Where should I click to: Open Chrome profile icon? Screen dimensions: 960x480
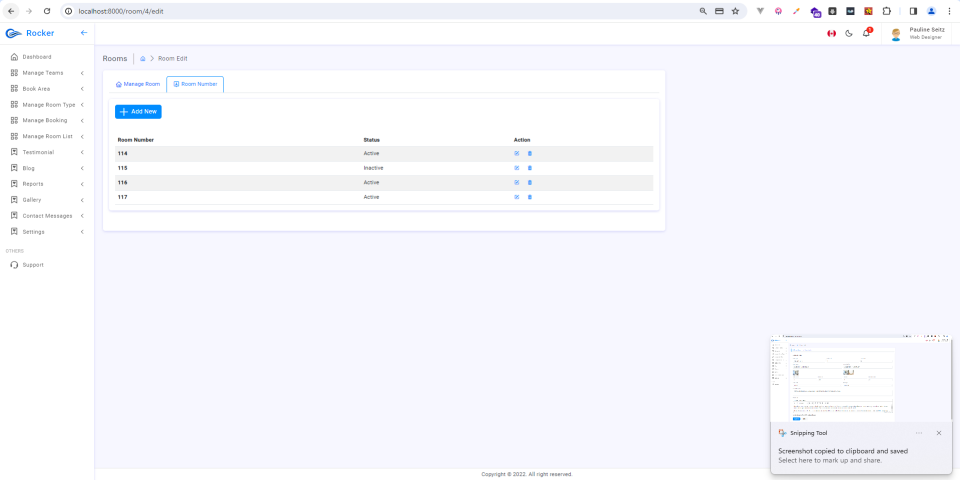(x=931, y=11)
